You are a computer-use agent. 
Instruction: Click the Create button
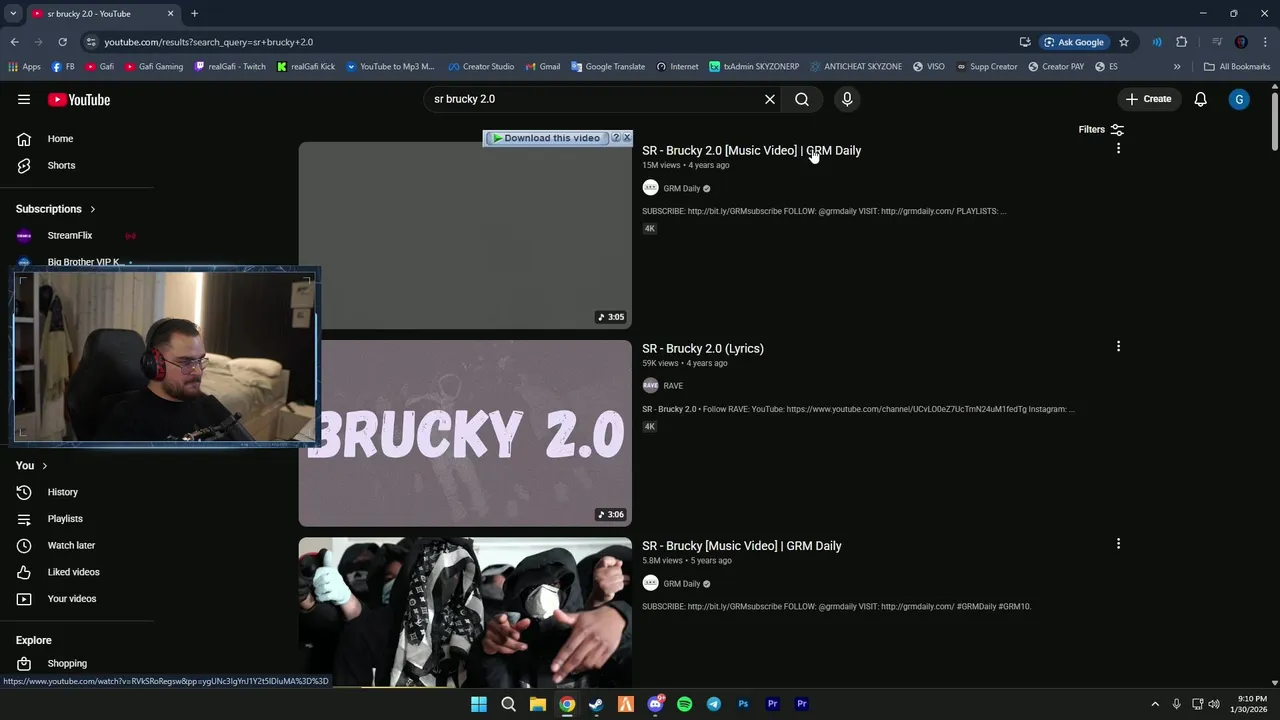1148,99
